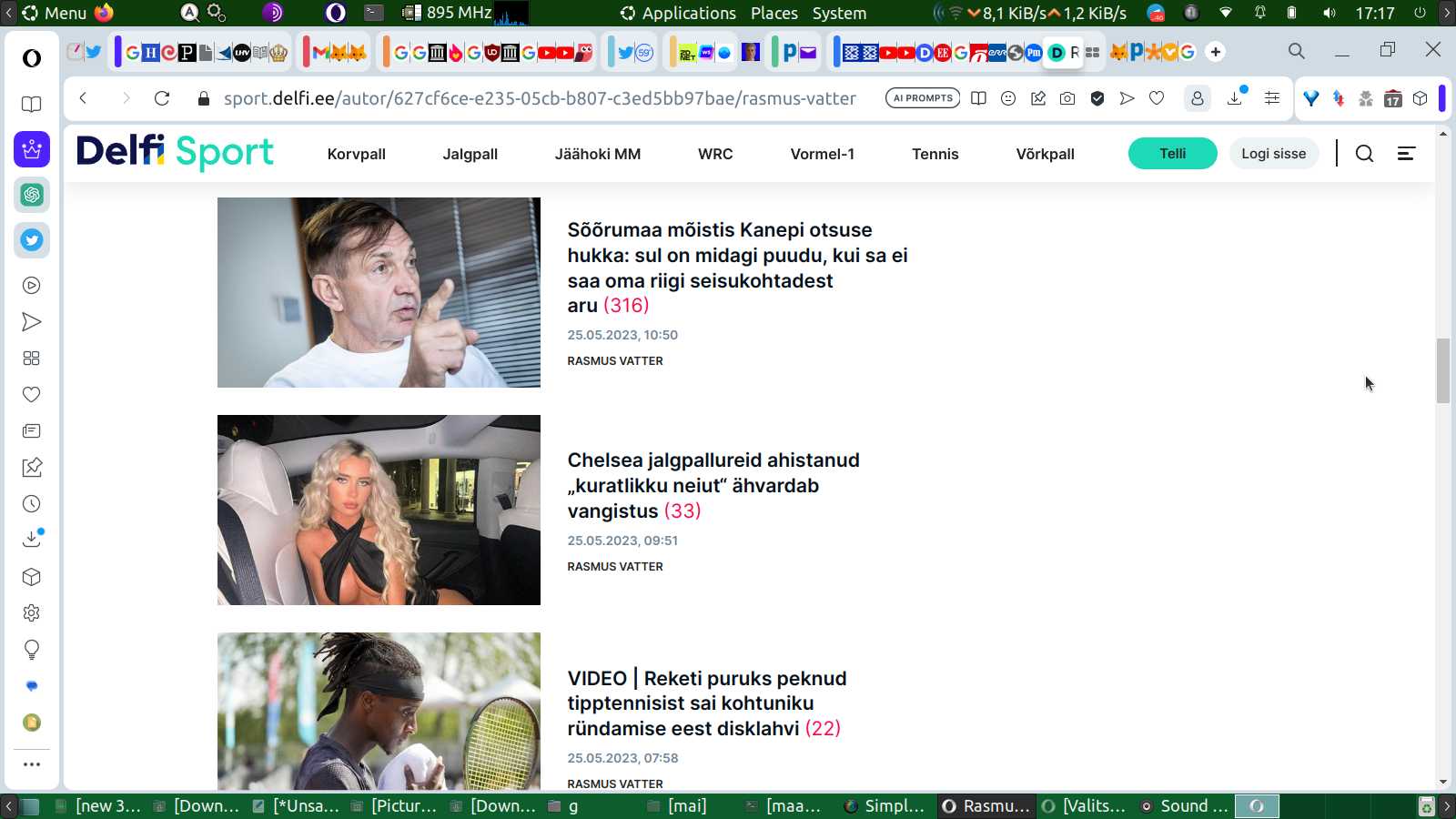The image size is (1456, 819).
Task: Click the tennis player article thumbnail
Action: pos(379,711)
